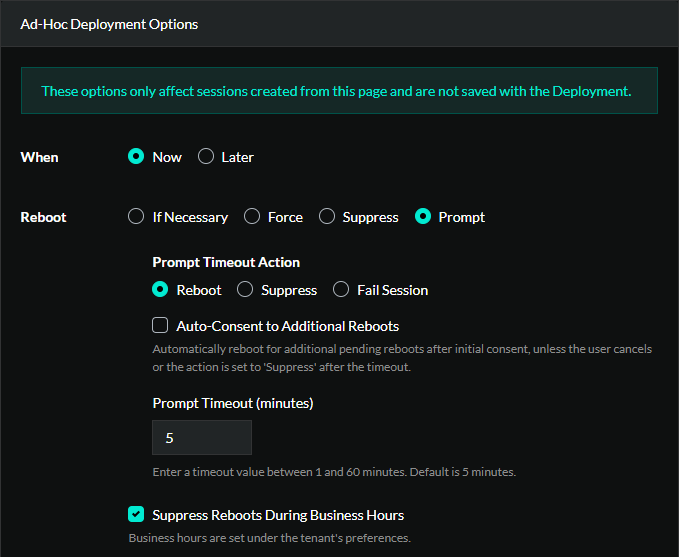The height and width of the screenshot is (557, 679).
Task: Uncheck Suppress Reboots During Business Hours
Action: click(137, 515)
